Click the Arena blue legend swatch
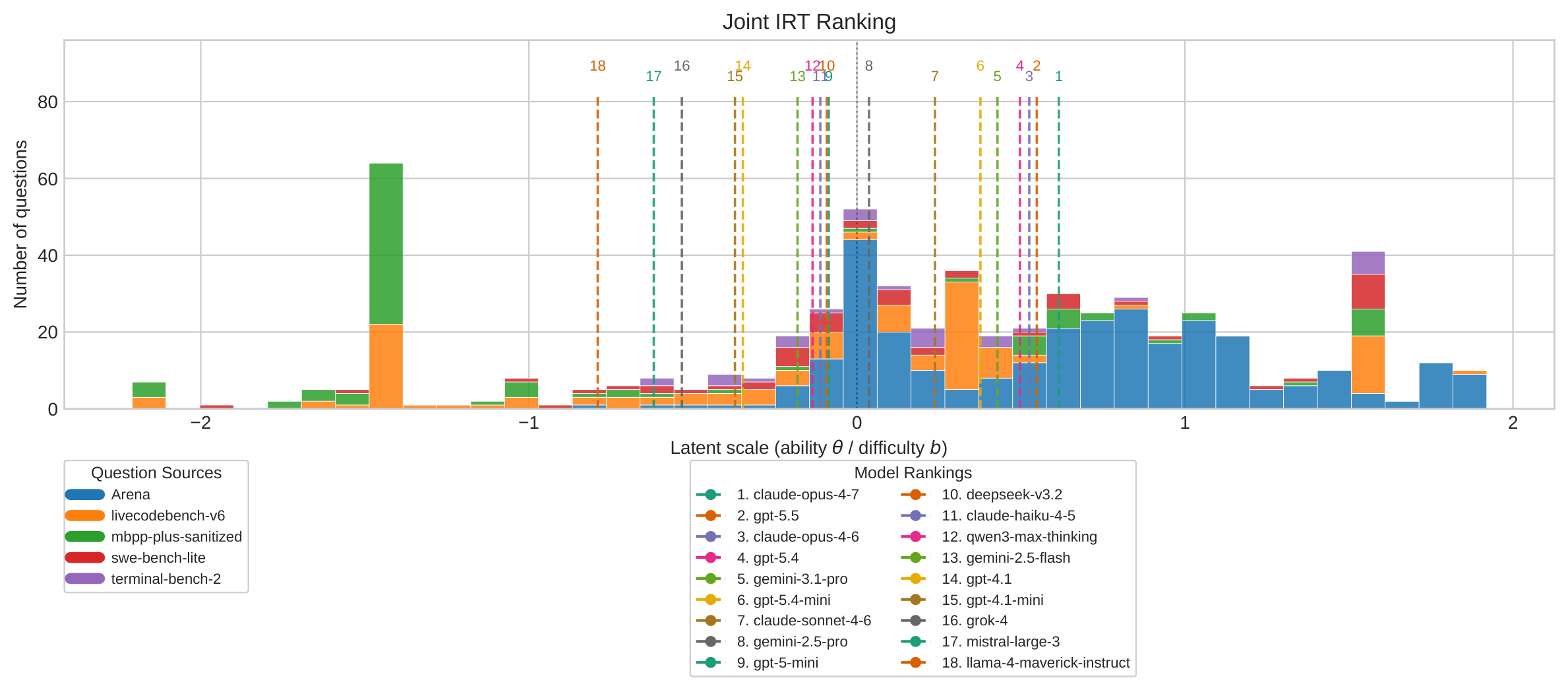Screen dimensions: 1568x690 [85, 495]
